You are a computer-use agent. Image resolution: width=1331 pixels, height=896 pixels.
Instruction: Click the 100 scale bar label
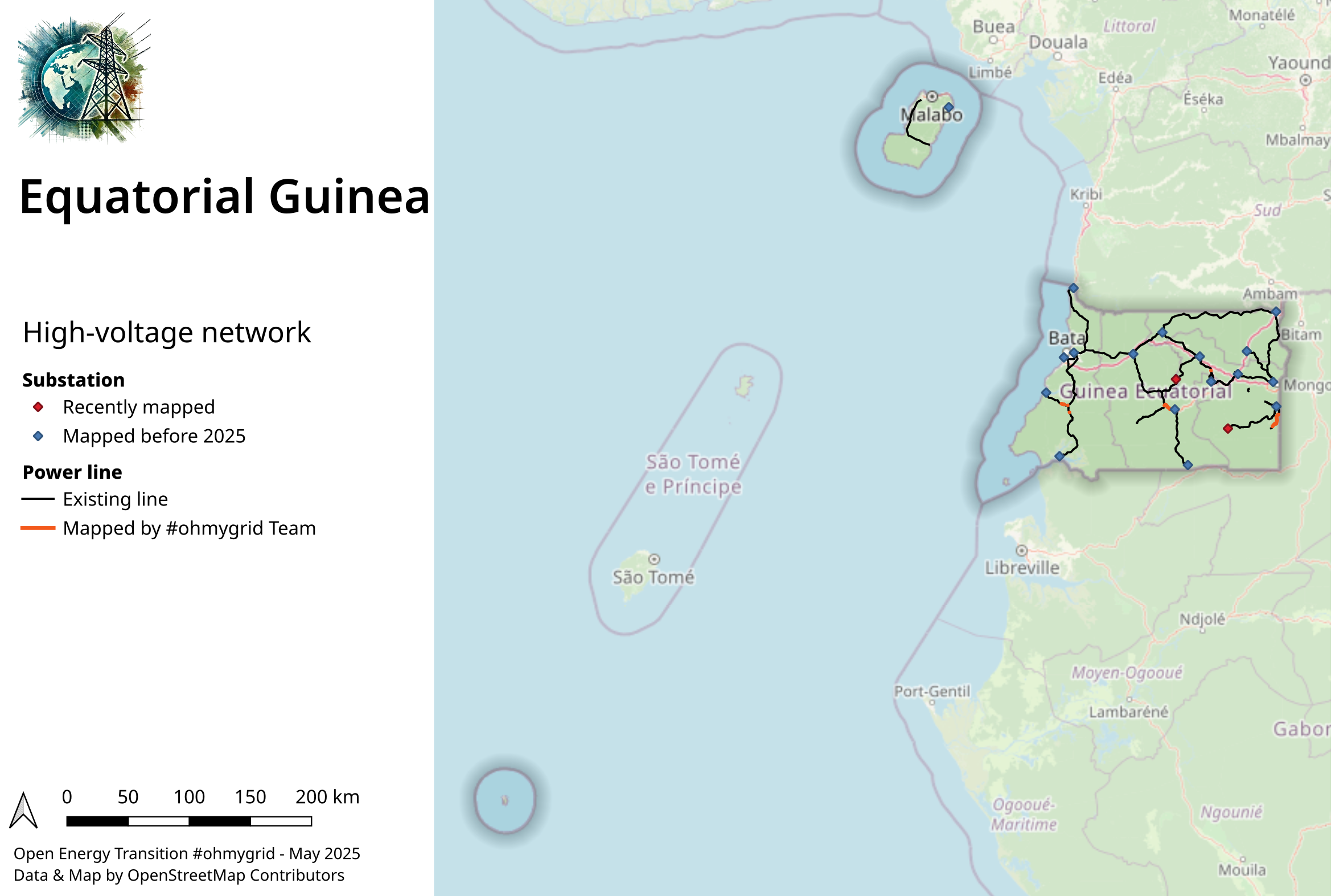point(189,796)
